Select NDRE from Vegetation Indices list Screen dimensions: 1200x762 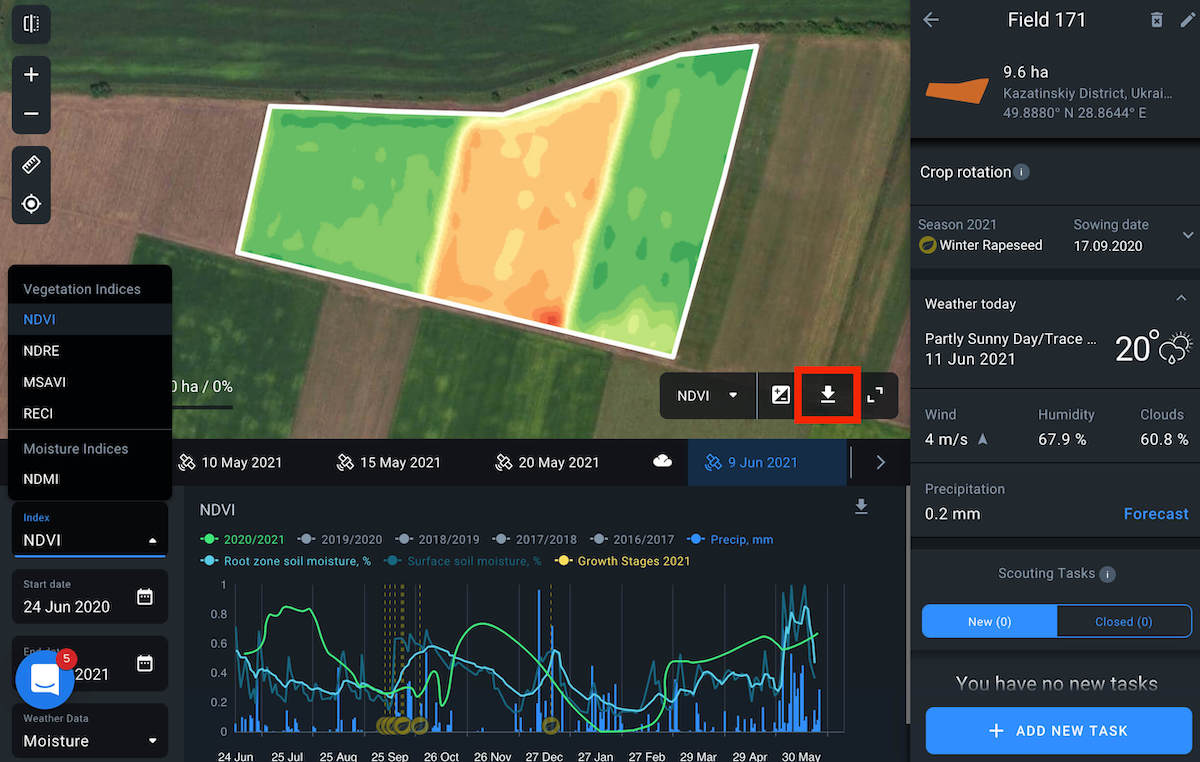(x=42, y=351)
